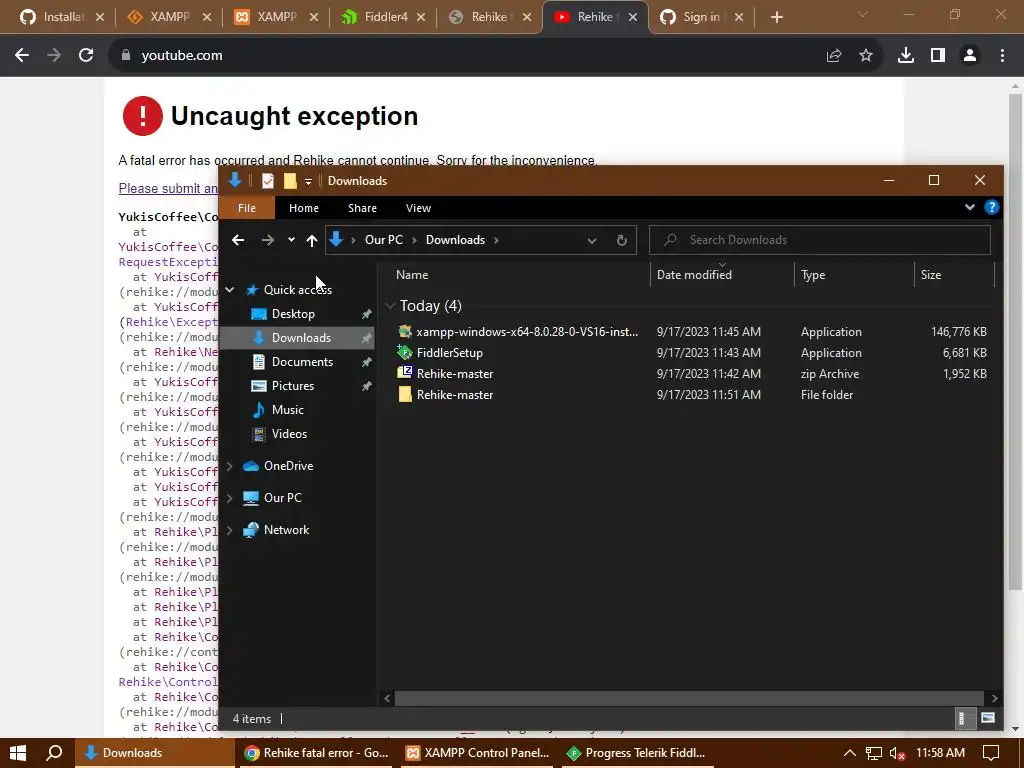The height and width of the screenshot is (768, 1024).
Task: Open Chrome downloads icon
Action: pos(905,56)
